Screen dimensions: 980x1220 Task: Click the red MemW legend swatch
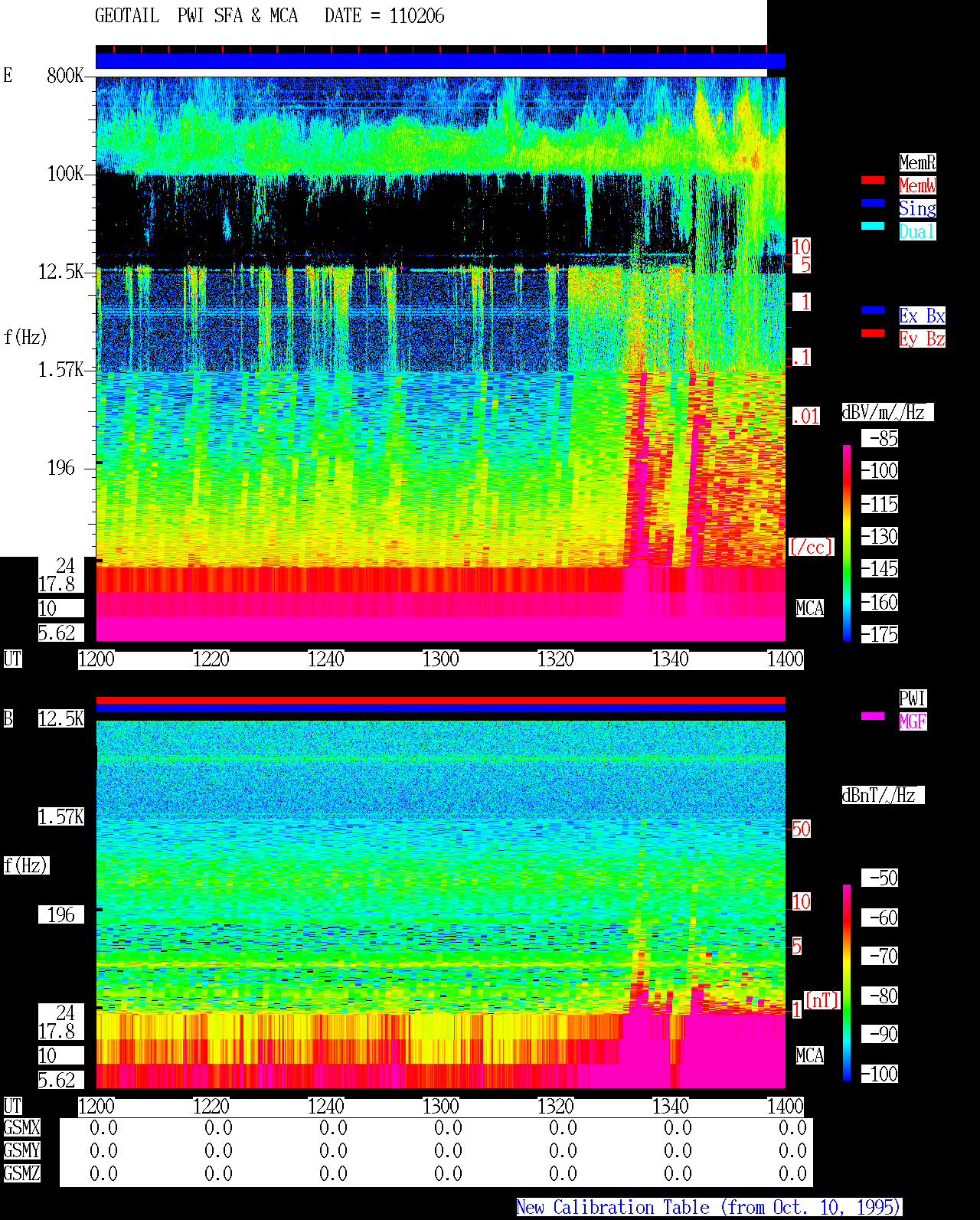point(873,180)
